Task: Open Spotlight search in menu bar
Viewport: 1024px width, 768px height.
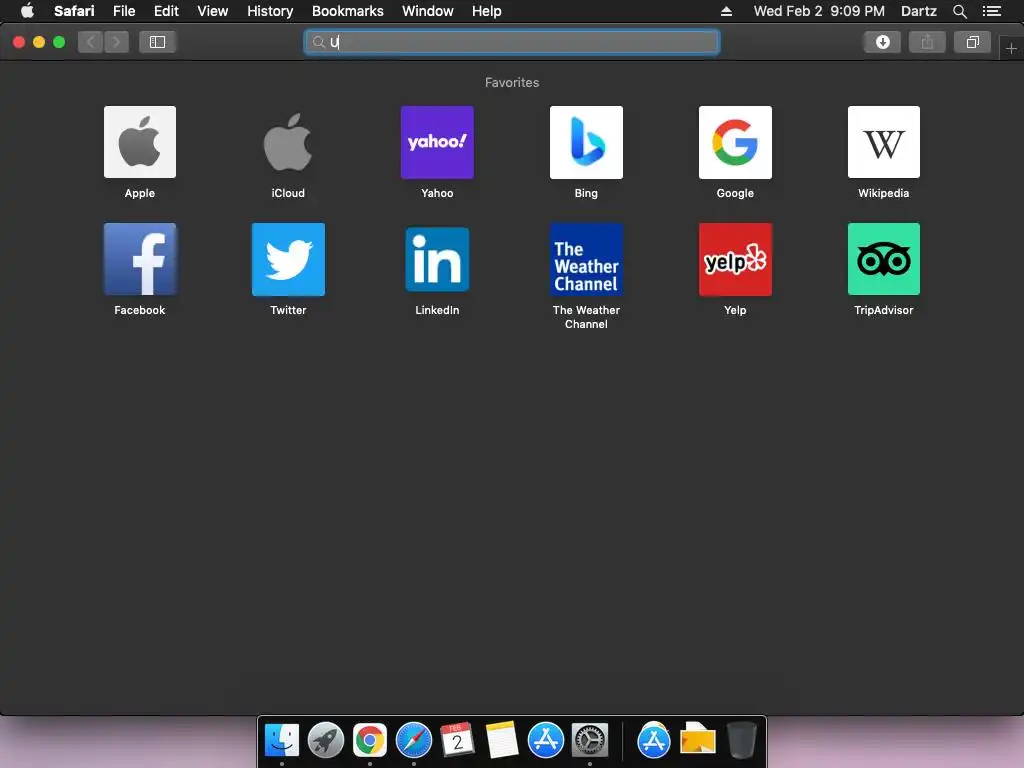Action: click(x=959, y=11)
